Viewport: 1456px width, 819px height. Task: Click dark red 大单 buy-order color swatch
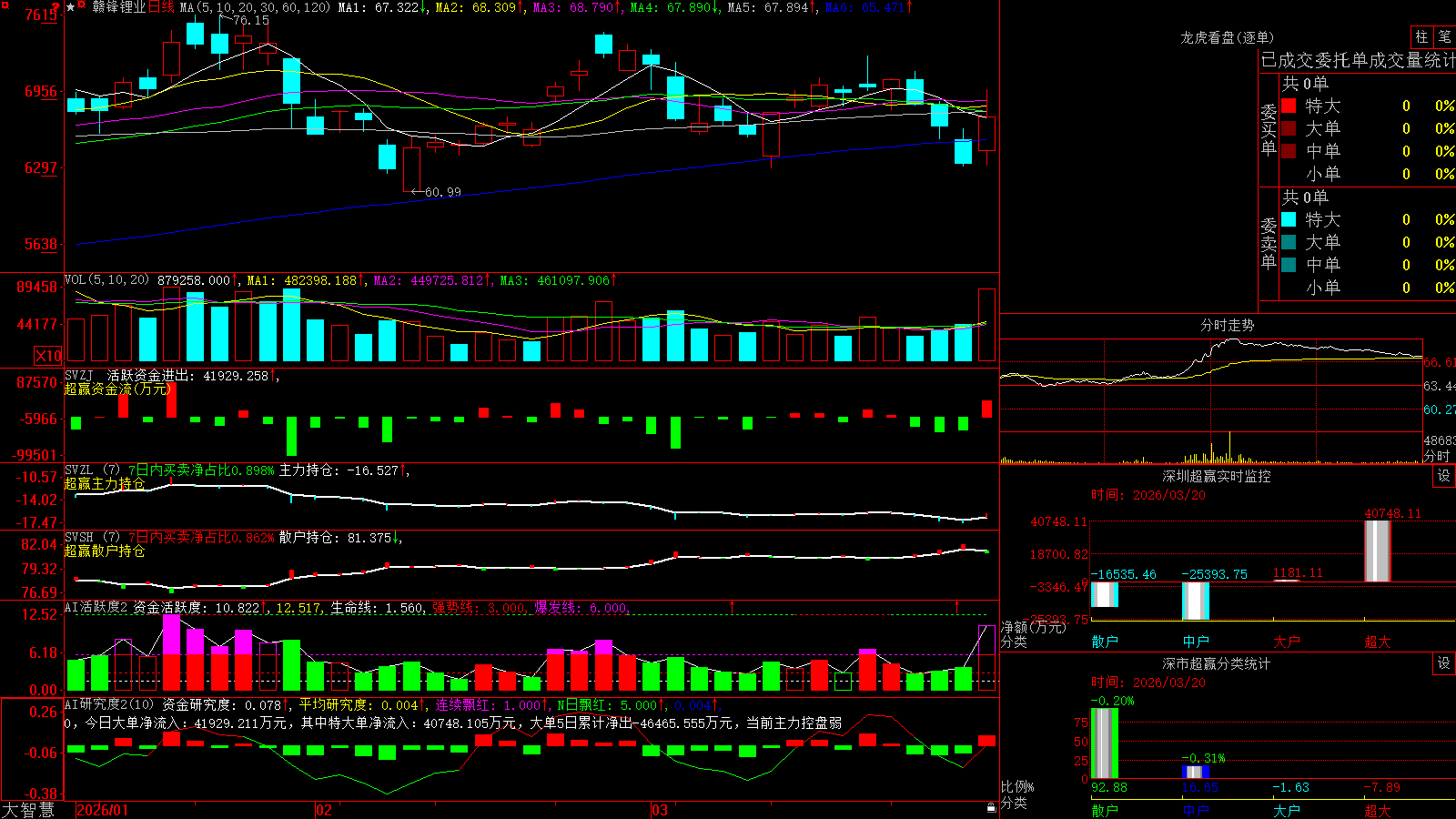coord(1289,128)
